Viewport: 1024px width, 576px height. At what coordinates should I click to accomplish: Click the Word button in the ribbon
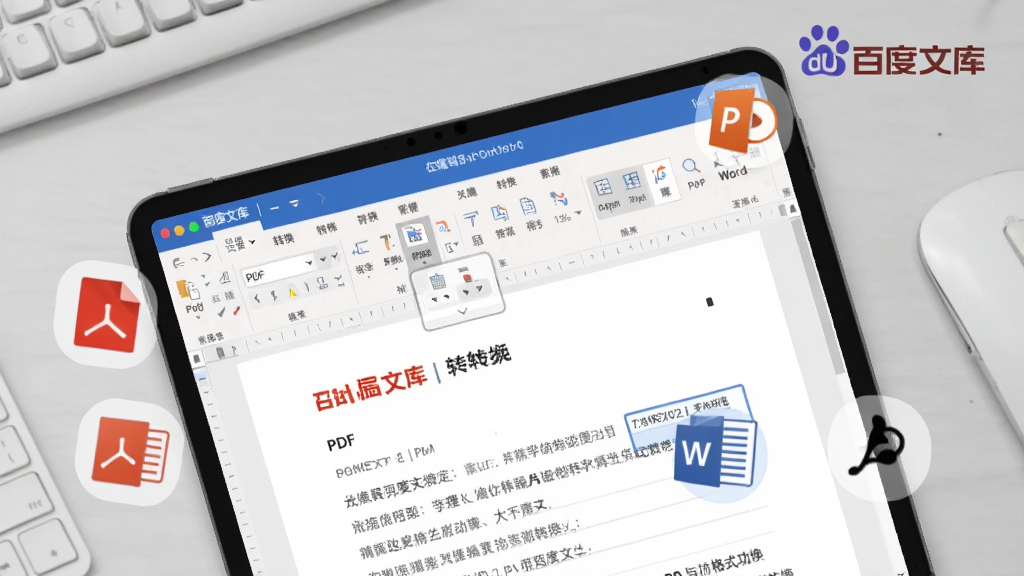[732, 173]
